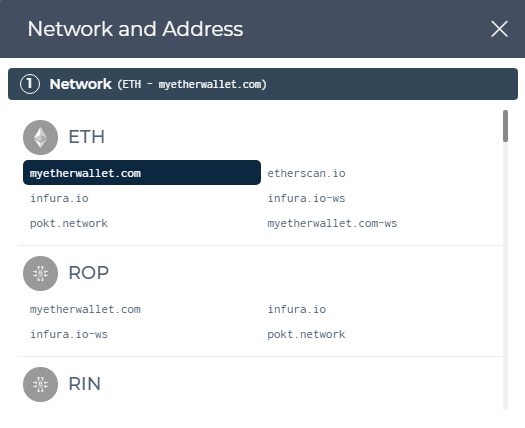525x428 pixels.
Task: Pick pokt.network node under ROP
Action: (306, 334)
